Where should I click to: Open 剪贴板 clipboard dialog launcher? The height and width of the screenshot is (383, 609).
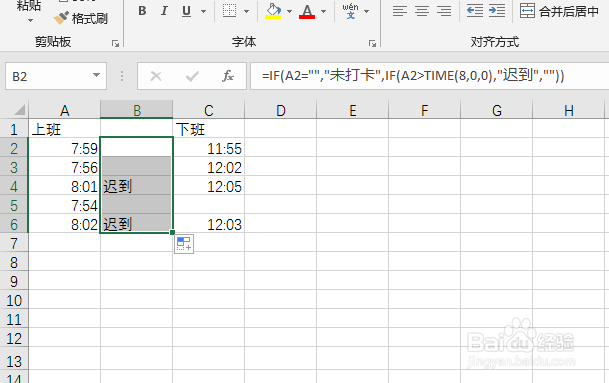(115, 44)
